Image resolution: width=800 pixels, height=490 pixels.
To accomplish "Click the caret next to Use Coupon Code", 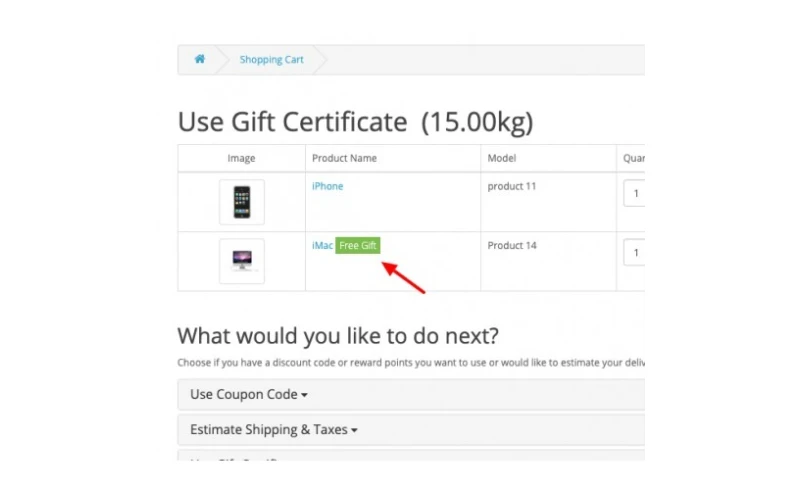I will coord(303,395).
